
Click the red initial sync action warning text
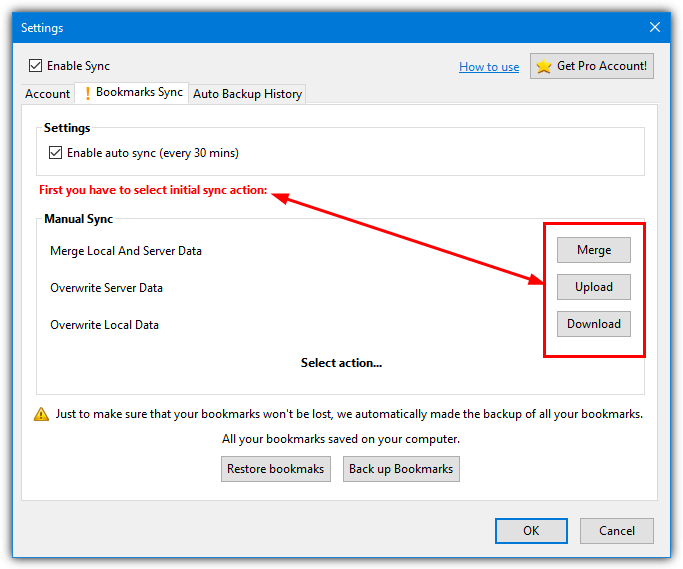[153, 190]
